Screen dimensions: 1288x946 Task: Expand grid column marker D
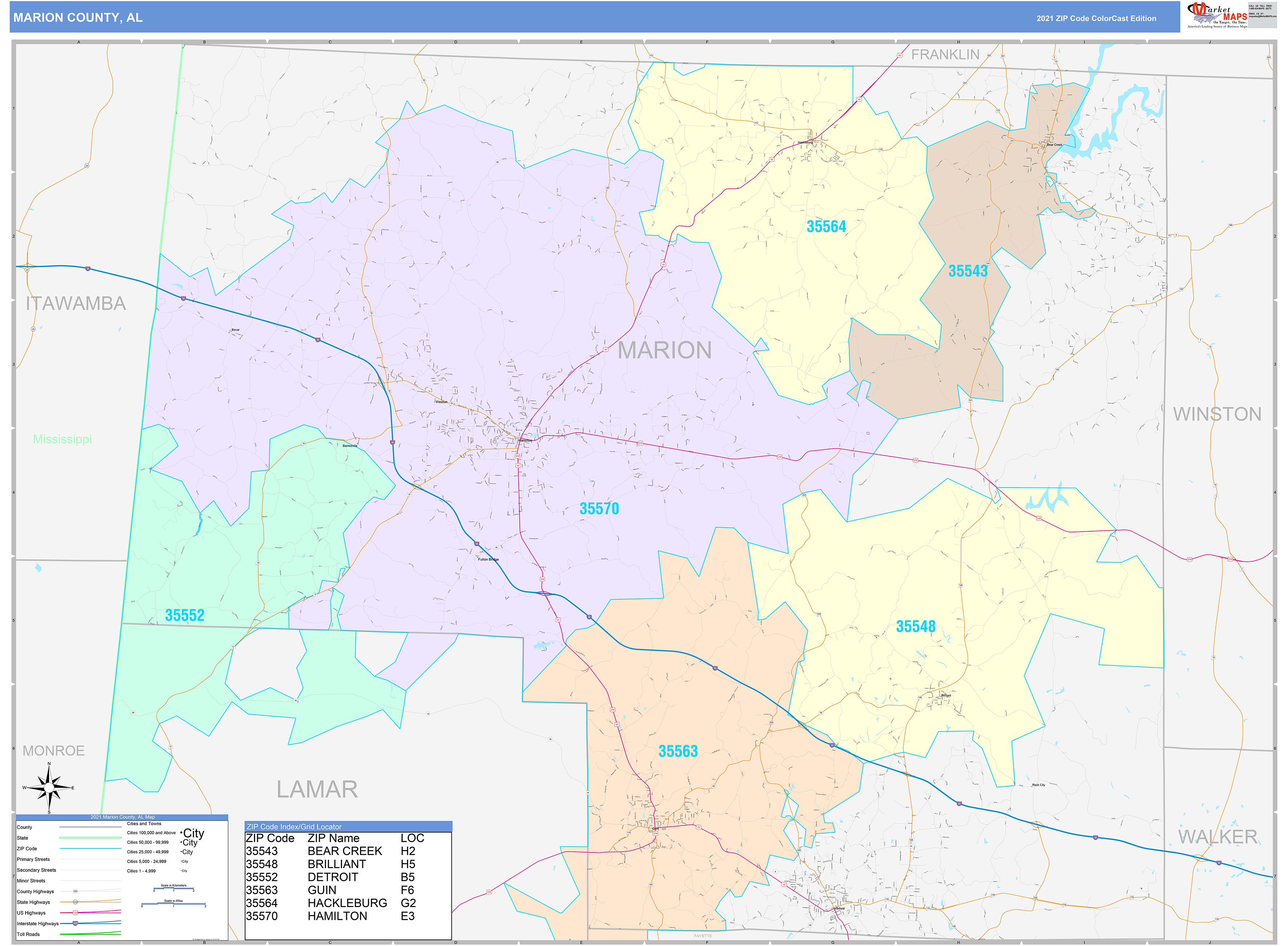point(455,42)
